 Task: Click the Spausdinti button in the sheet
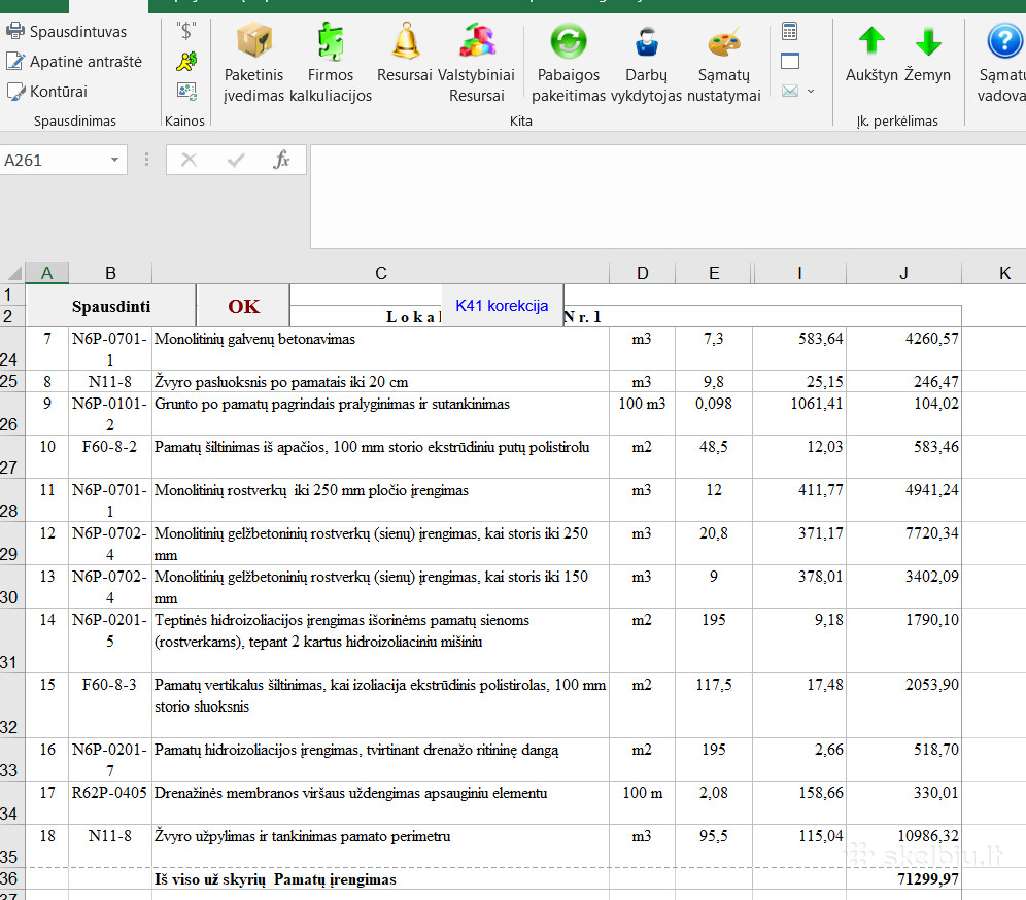pos(111,306)
